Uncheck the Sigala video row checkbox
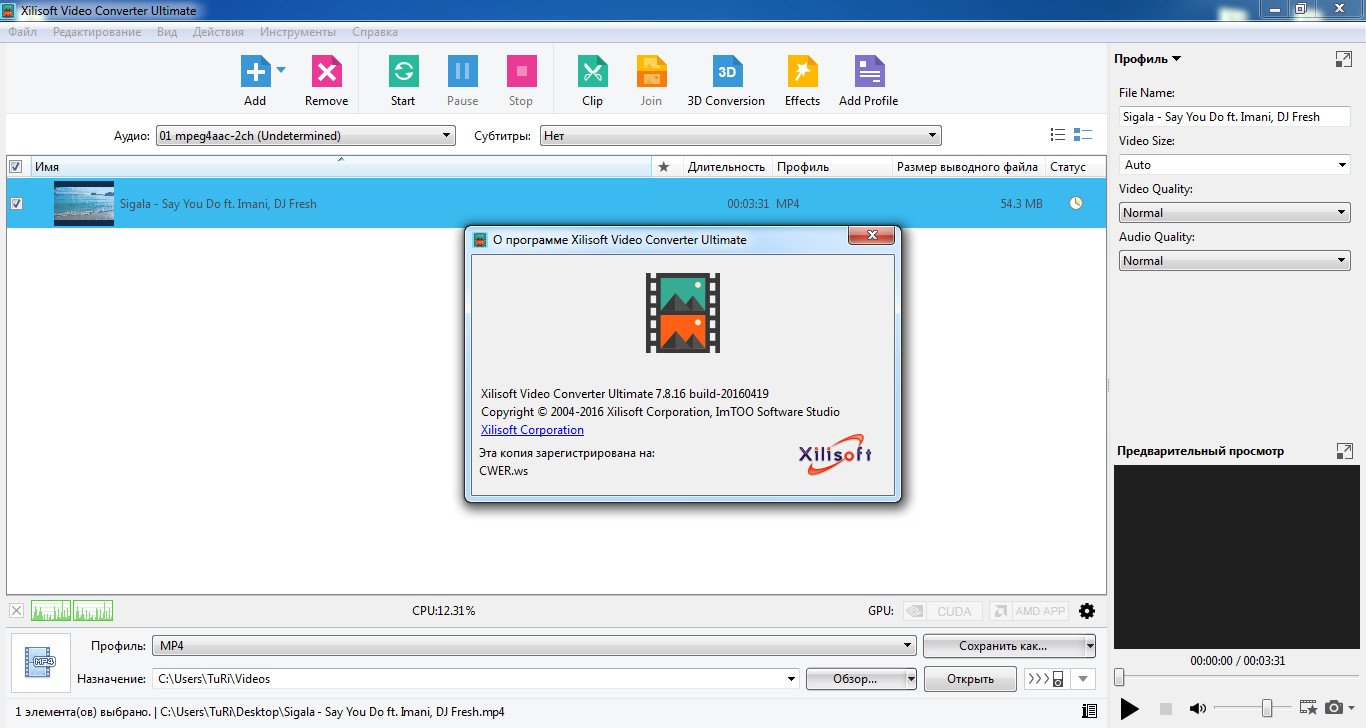Image resolution: width=1366 pixels, height=728 pixels. (x=16, y=204)
